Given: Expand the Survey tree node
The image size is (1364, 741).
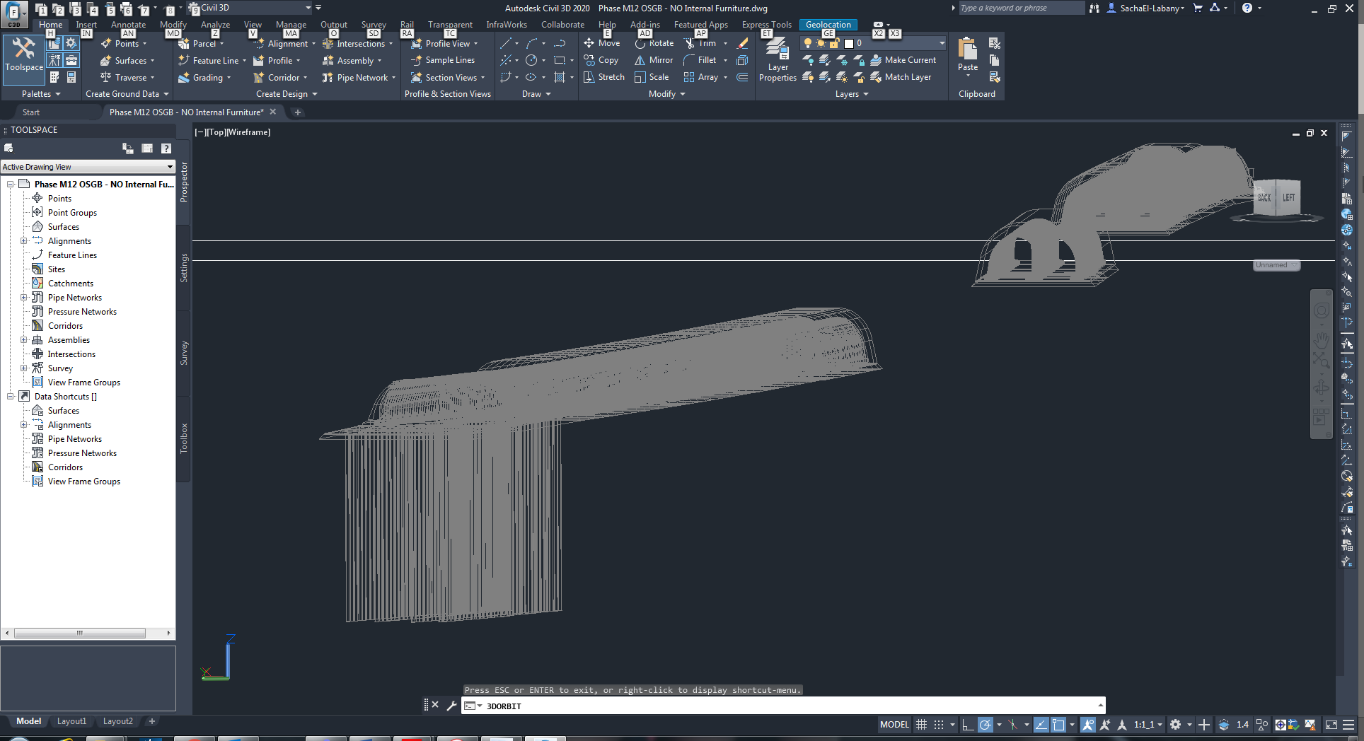Looking at the screenshot, I should pyautogui.click(x=23, y=368).
